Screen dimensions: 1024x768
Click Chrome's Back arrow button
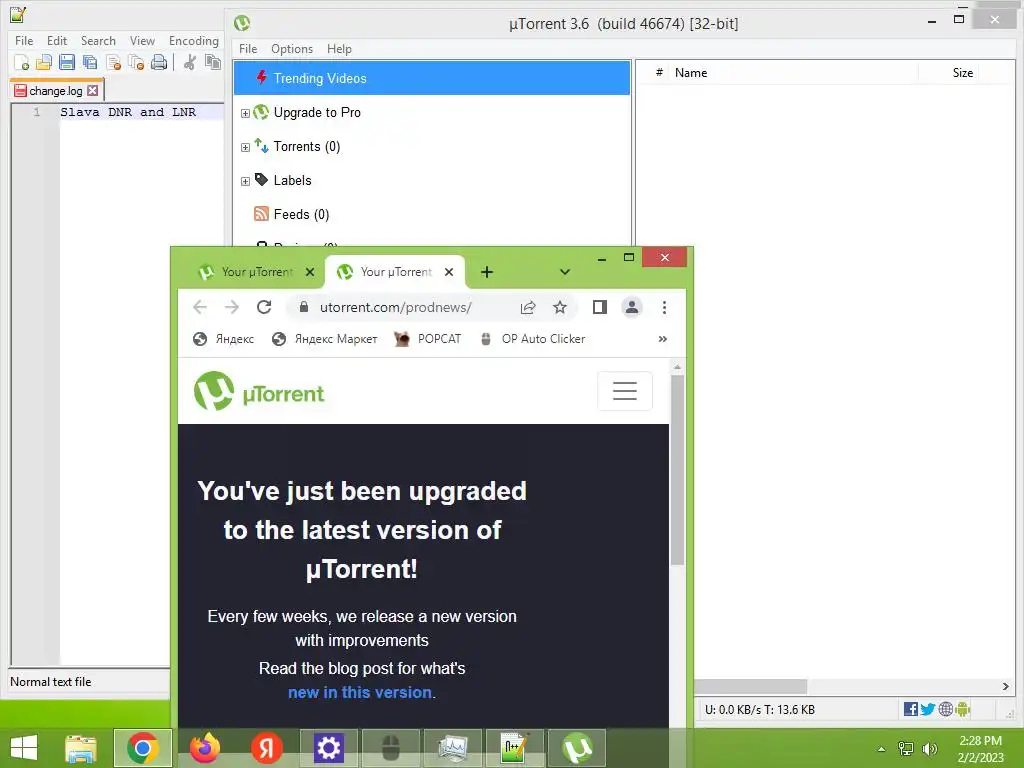click(x=200, y=307)
